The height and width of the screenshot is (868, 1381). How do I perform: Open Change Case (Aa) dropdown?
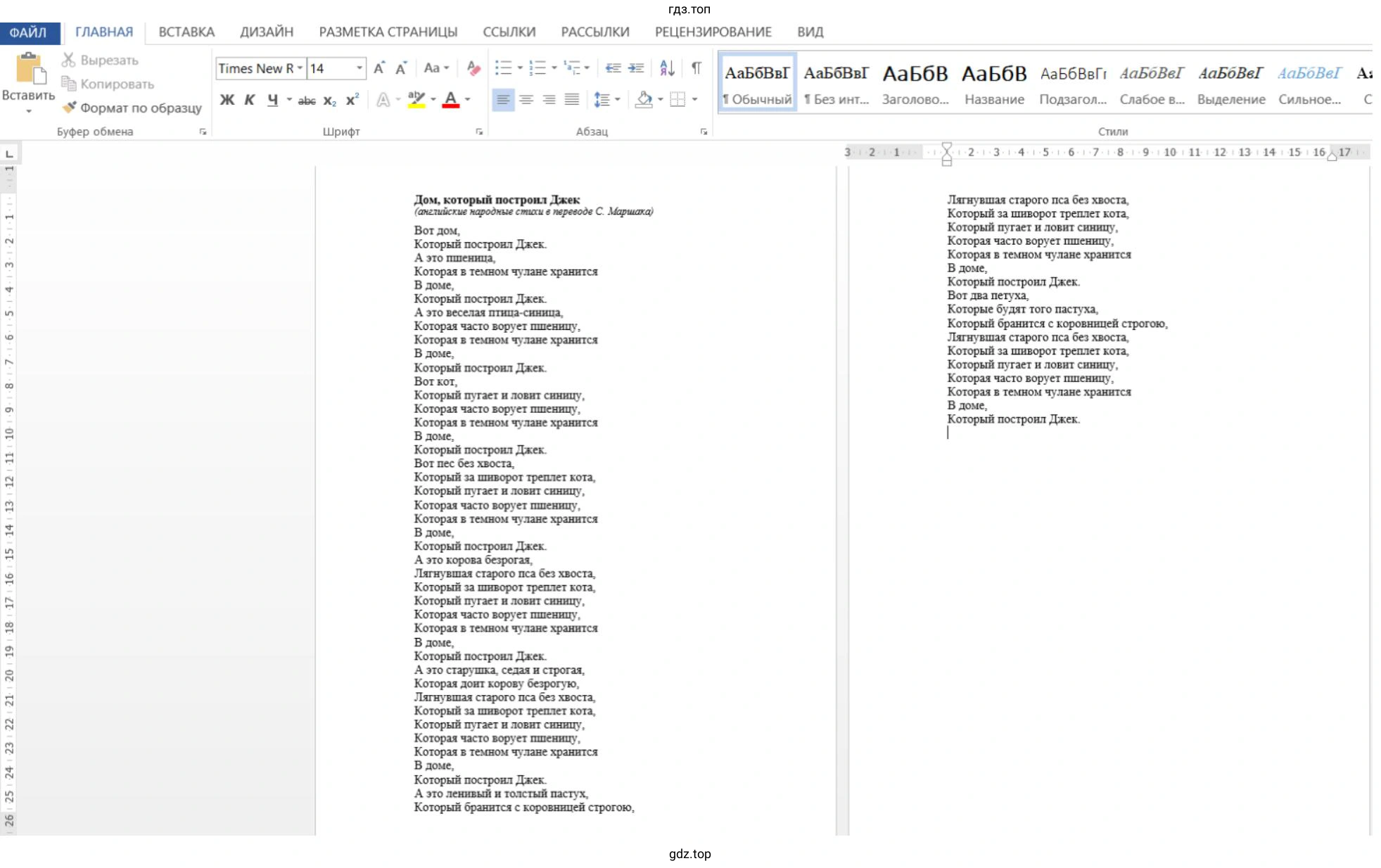pyautogui.click(x=436, y=68)
